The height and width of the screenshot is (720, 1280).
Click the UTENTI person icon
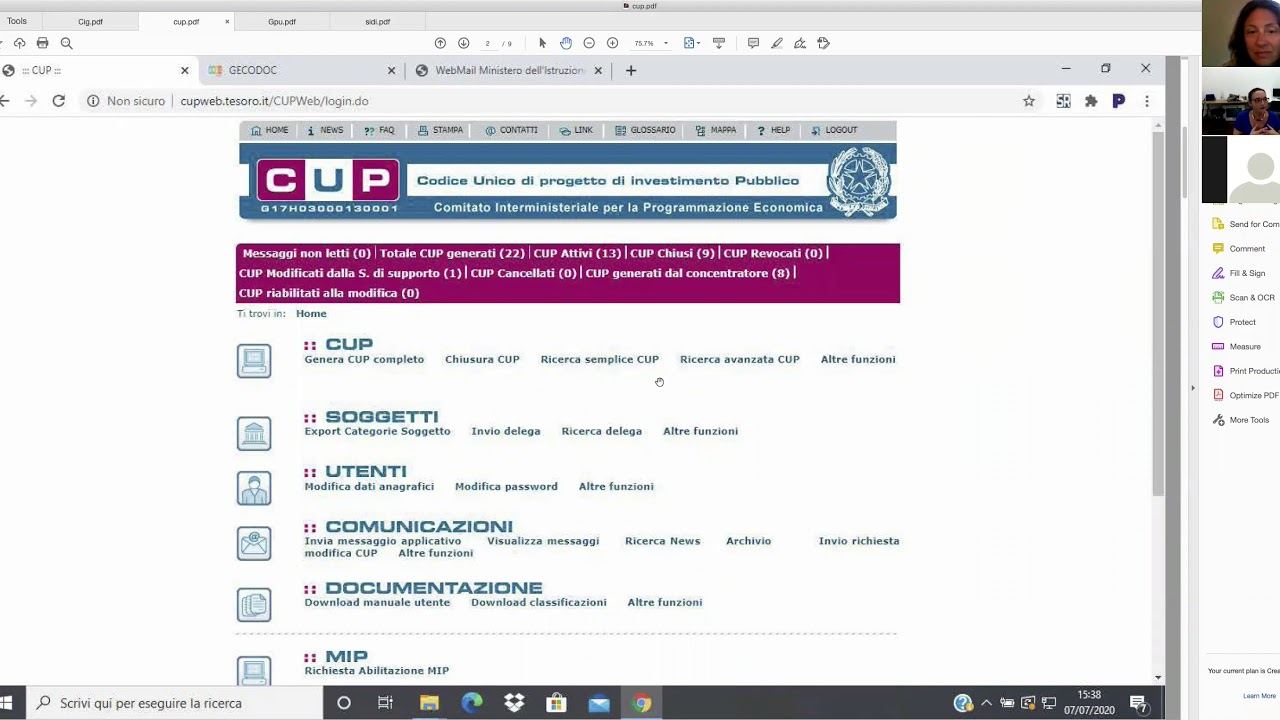point(254,488)
